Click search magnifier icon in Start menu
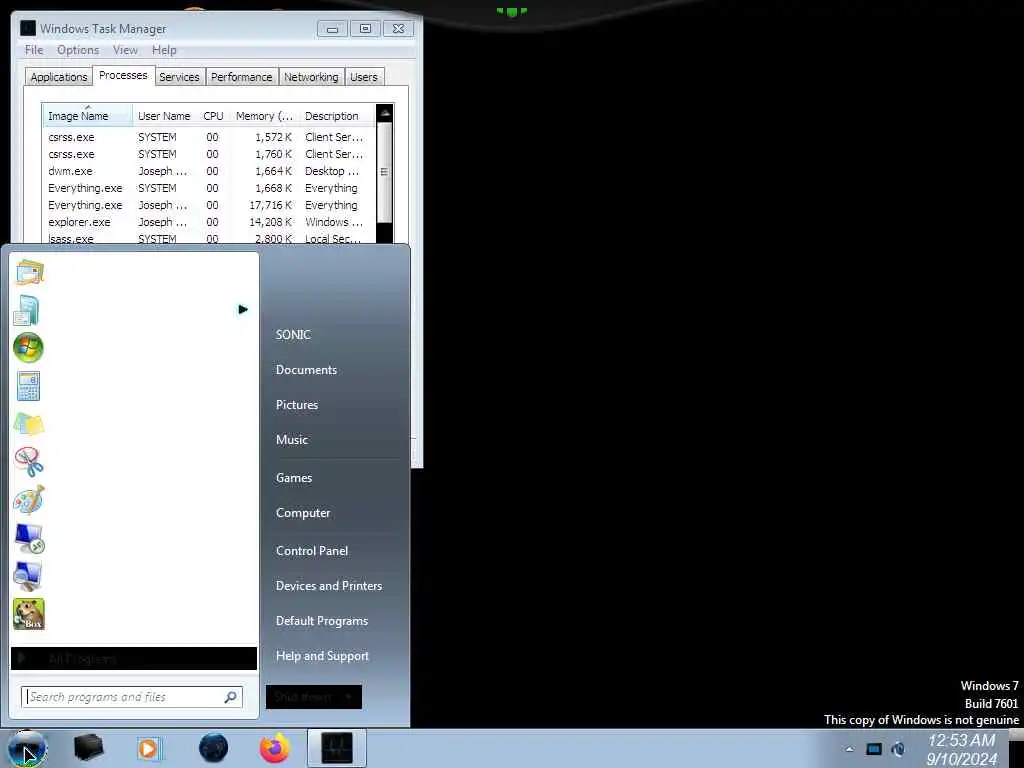 [x=231, y=697]
